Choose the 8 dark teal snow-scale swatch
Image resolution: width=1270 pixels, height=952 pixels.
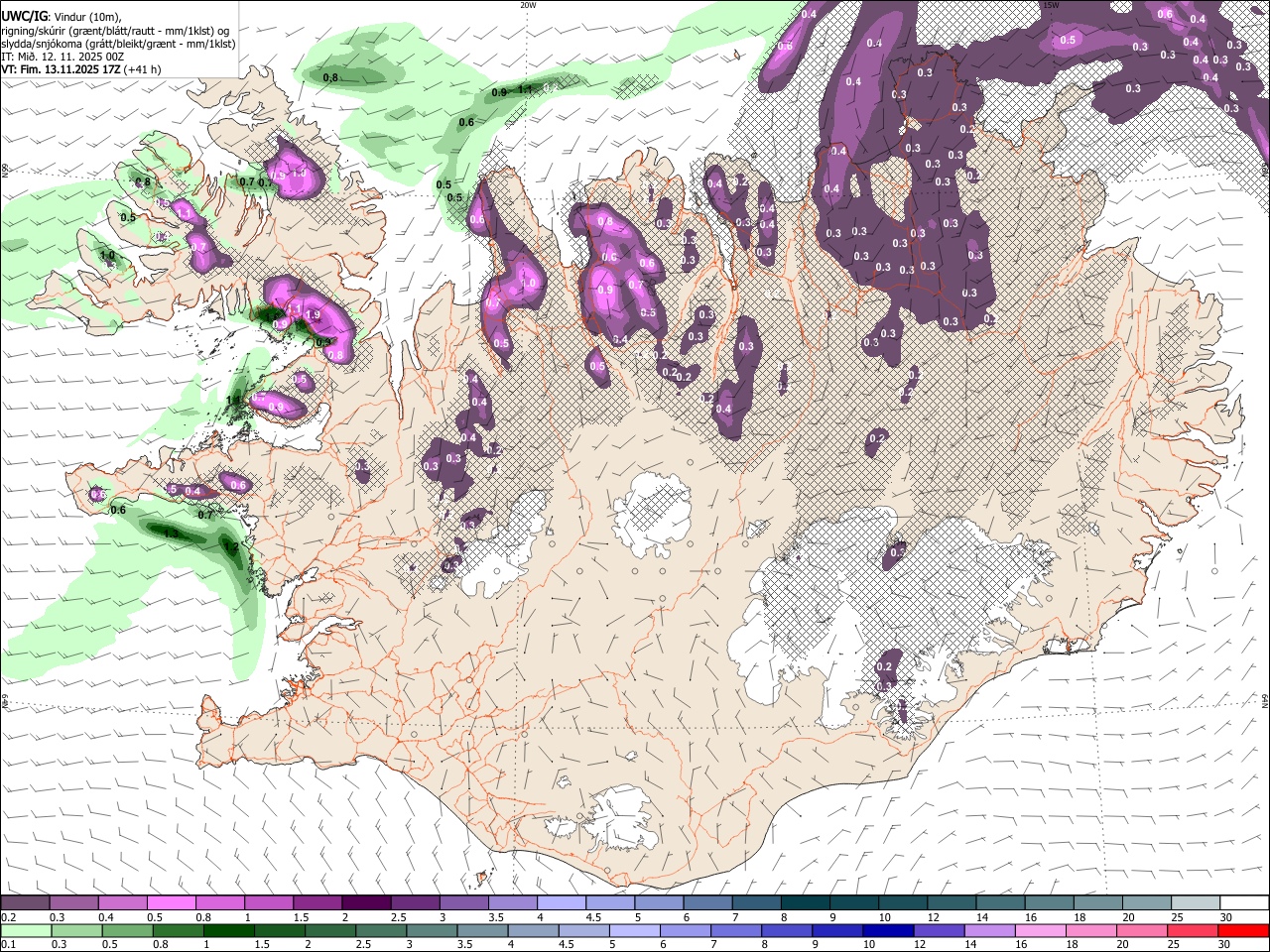click(805, 903)
